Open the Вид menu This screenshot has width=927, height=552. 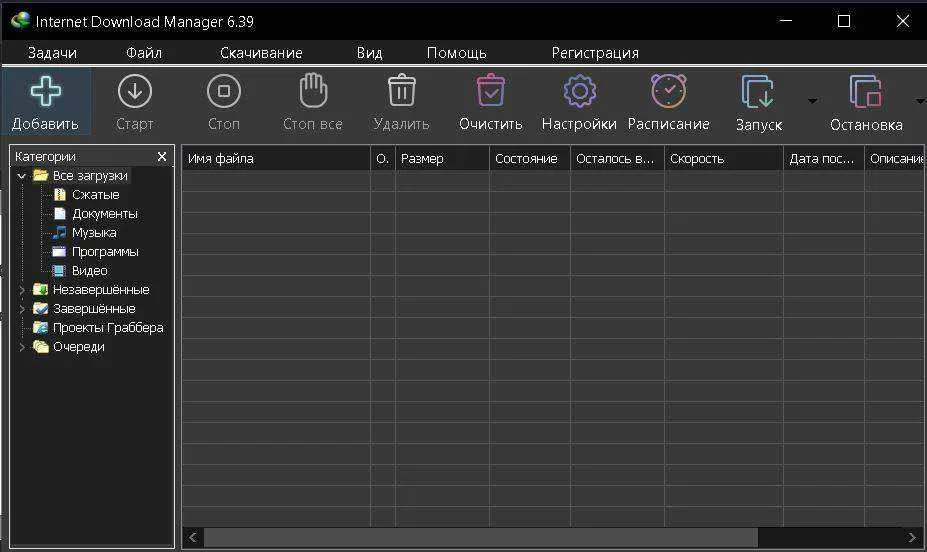coord(369,53)
